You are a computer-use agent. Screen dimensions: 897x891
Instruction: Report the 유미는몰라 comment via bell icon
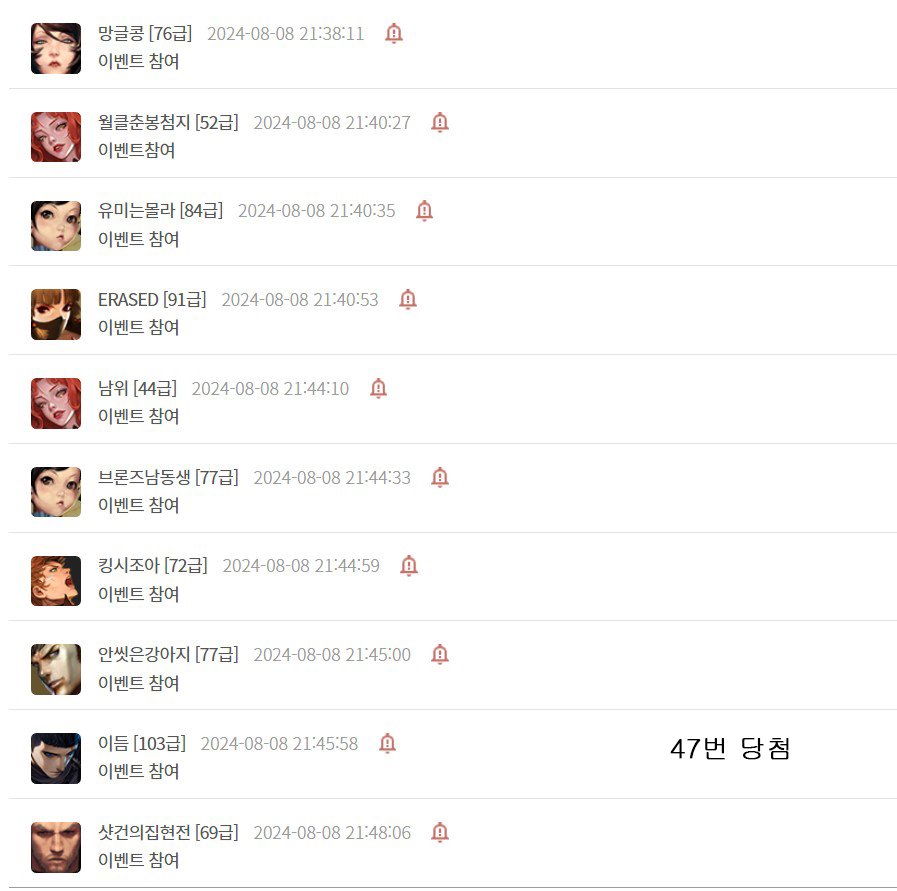tap(424, 211)
